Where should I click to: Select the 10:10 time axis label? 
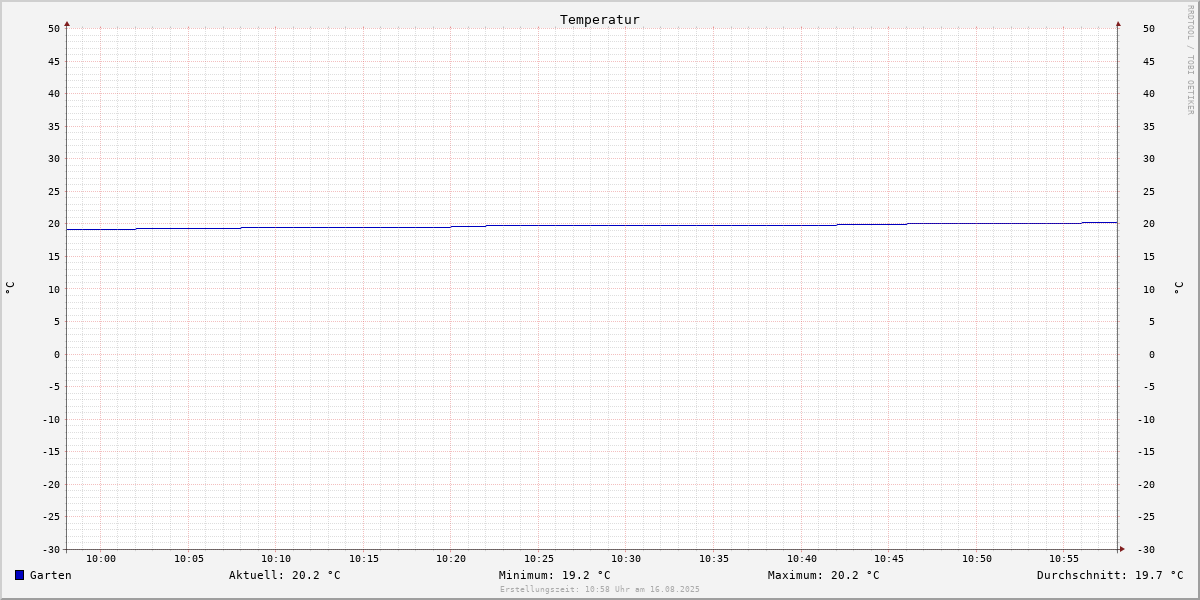coord(276,558)
